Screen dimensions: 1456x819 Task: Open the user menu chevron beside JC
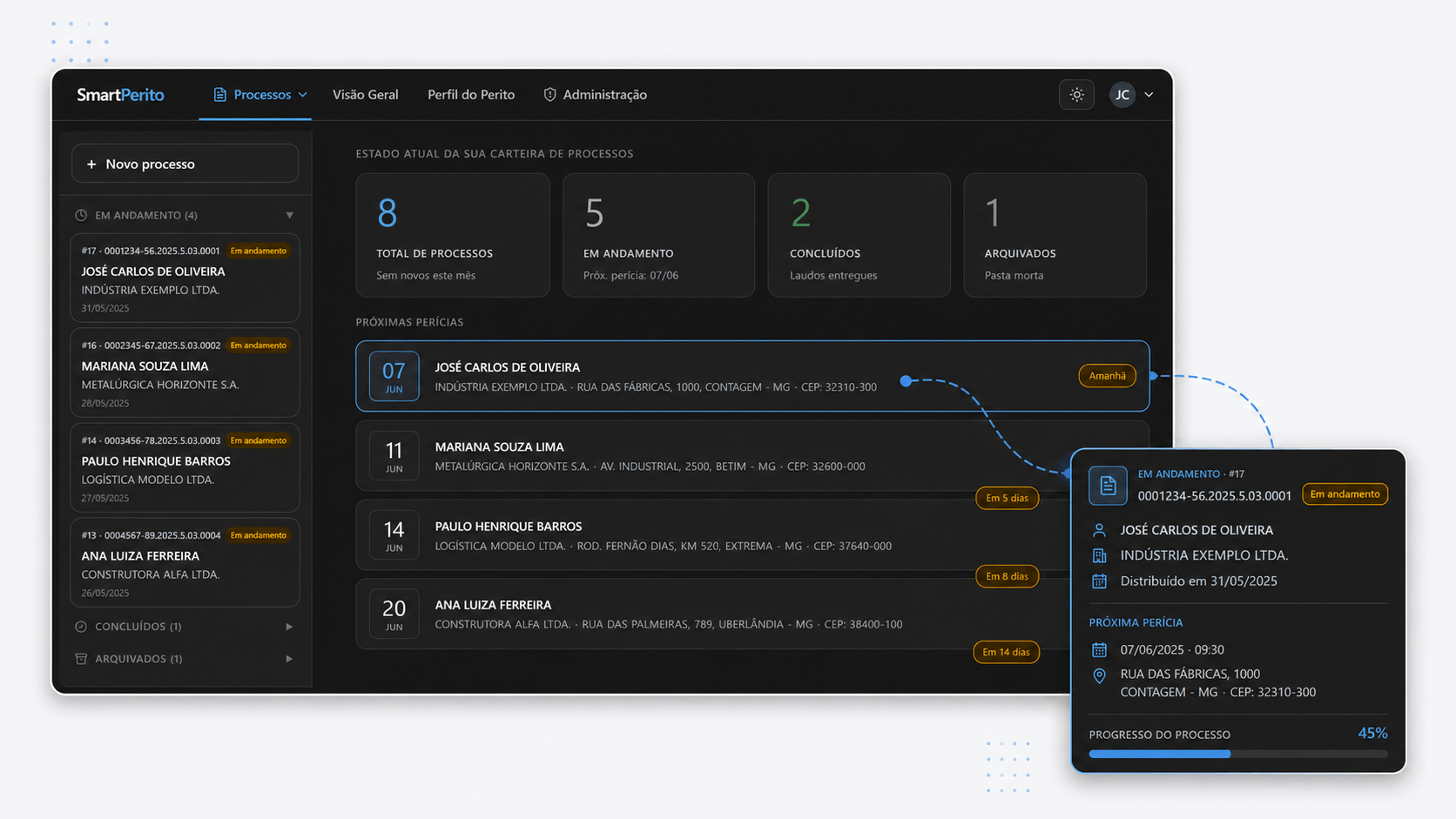click(1149, 95)
